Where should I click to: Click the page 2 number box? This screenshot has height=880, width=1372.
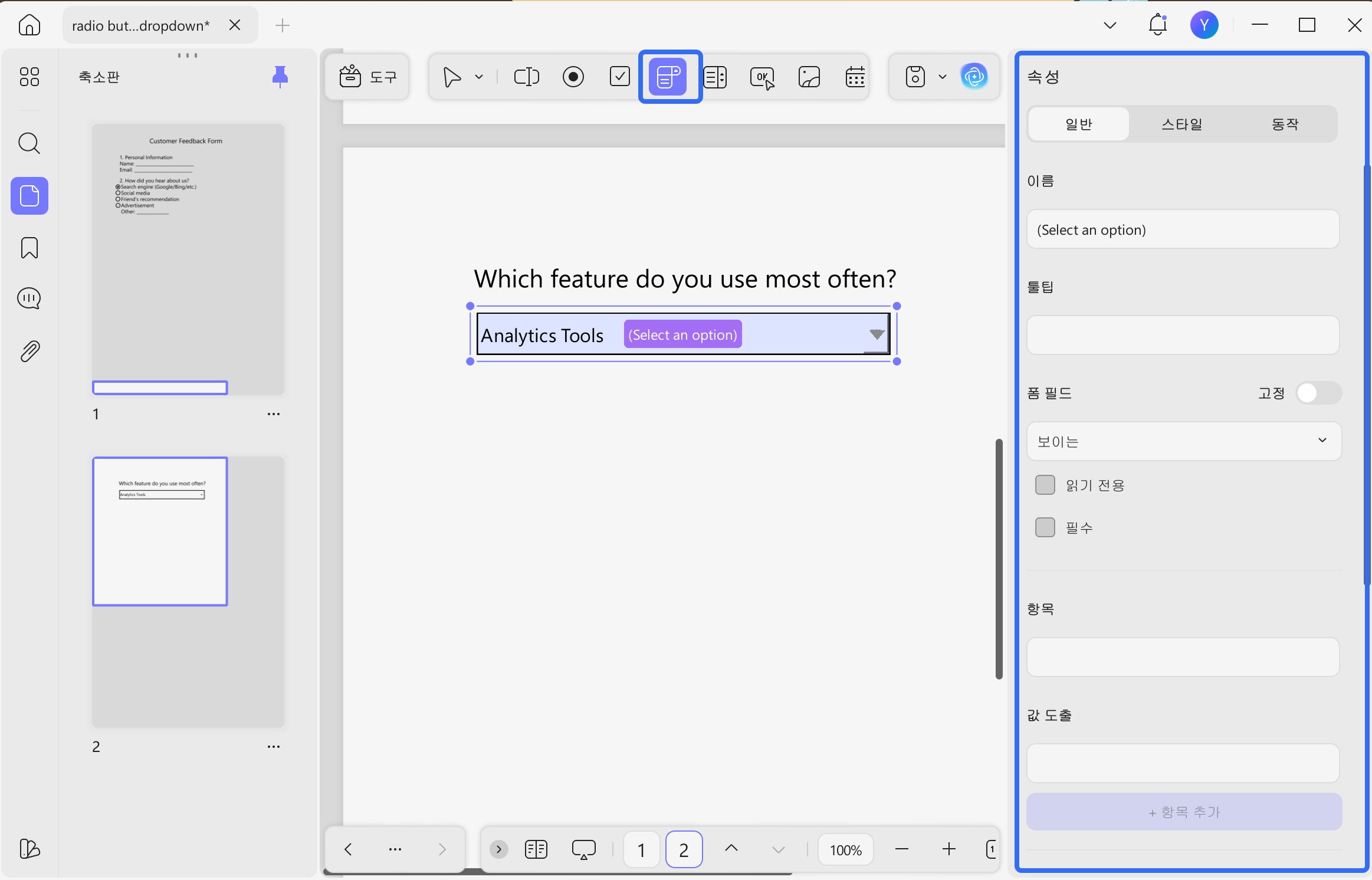point(684,849)
